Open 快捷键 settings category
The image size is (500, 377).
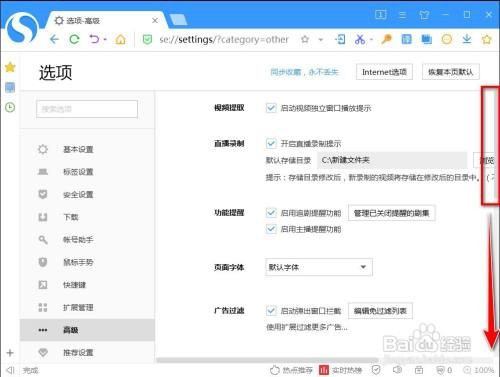(x=87, y=285)
